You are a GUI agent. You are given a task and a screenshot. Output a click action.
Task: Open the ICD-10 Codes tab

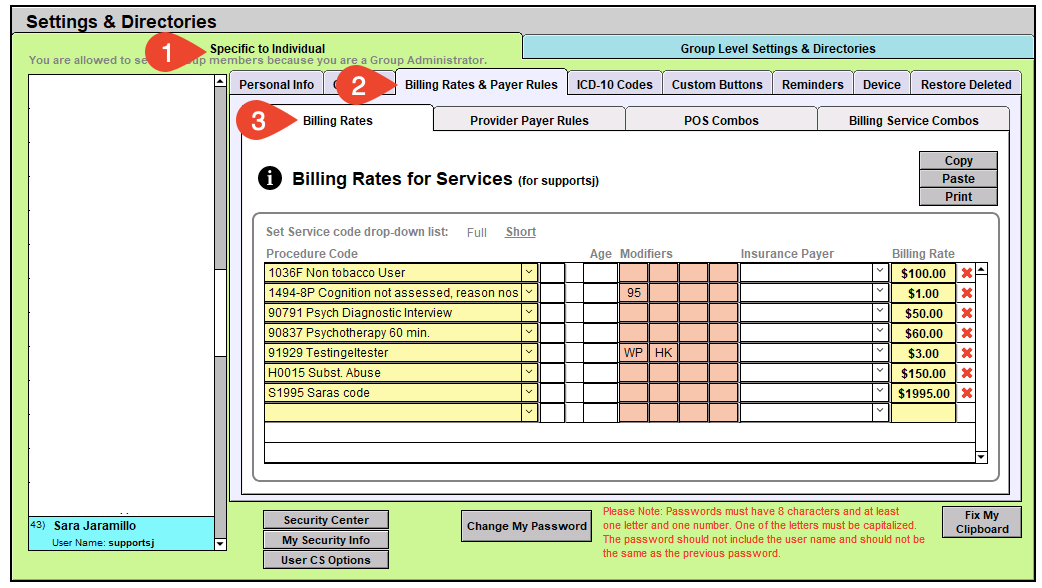click(x=614, y=84)
